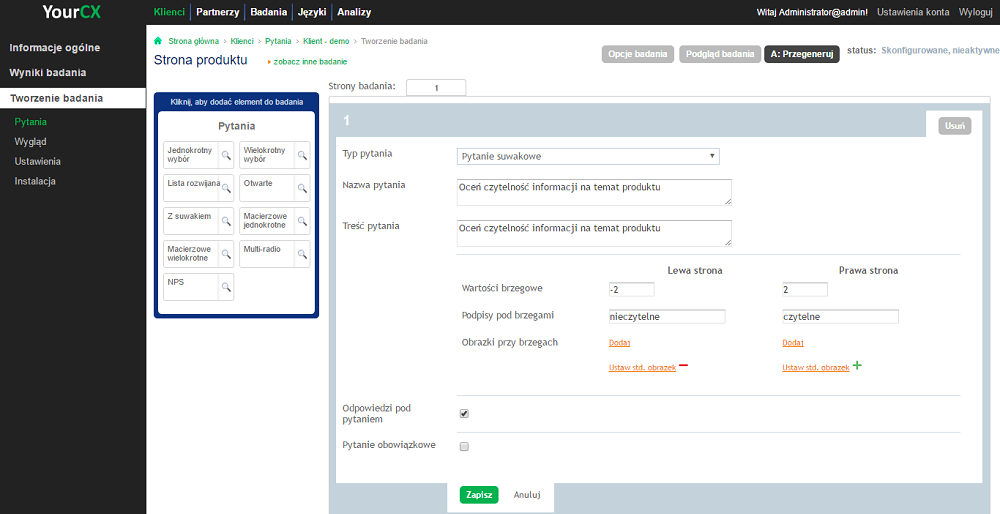Open Instalacja sidebar sub-item
Viewport: 1000px width, 514px height.
tap(35, 181)
